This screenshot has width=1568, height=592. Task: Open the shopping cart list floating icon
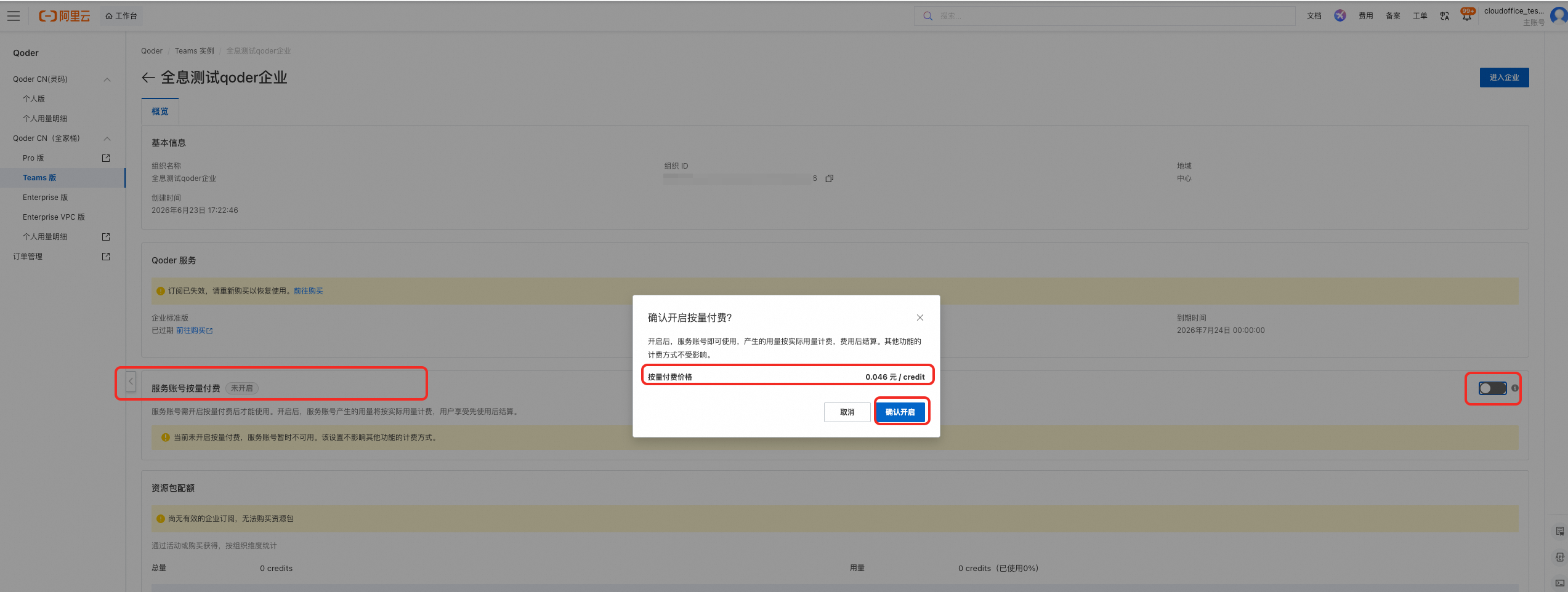pyautogui.click(x=1559, y=531)
